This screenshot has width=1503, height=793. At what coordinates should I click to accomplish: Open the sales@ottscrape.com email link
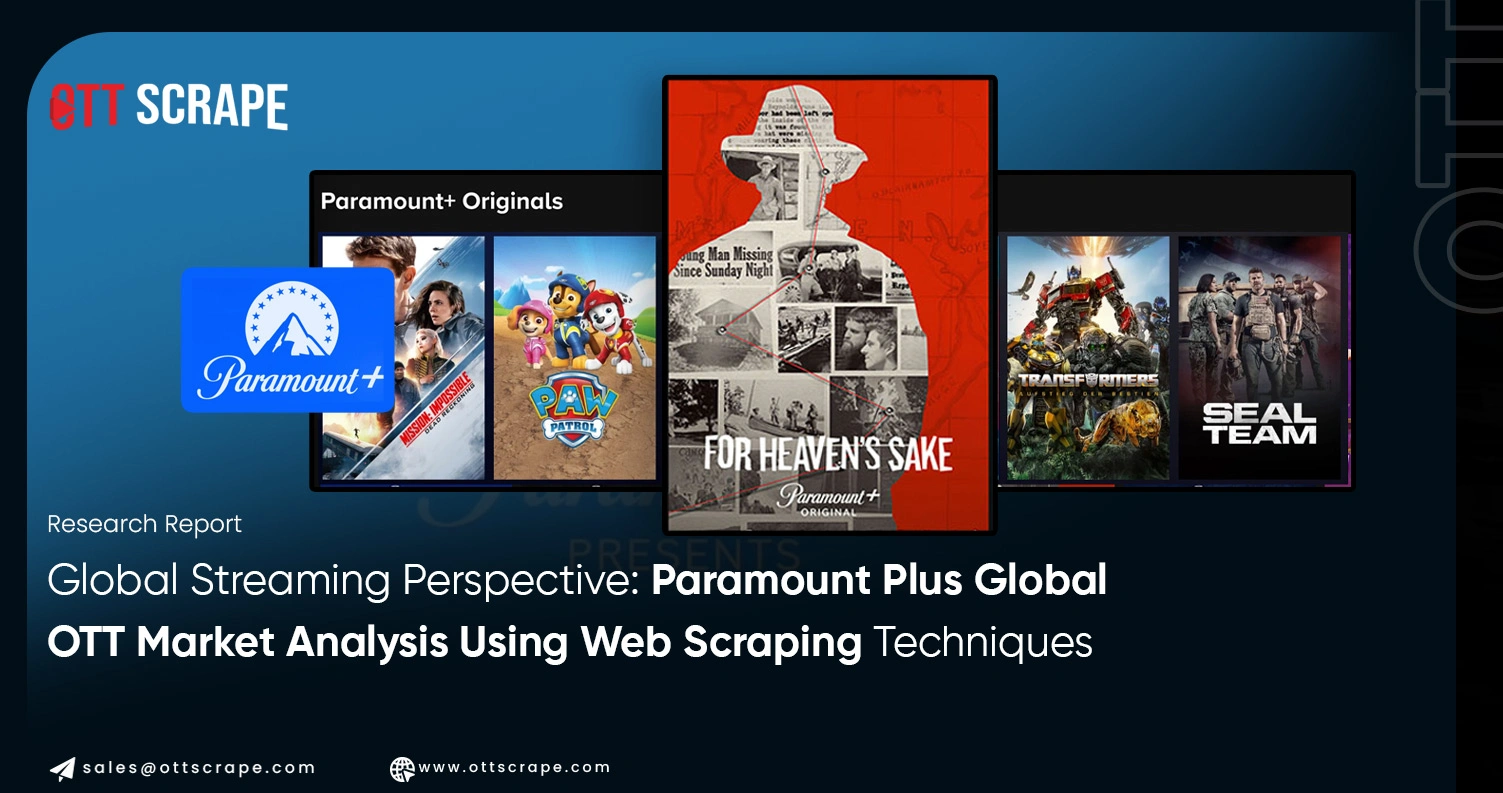(199, 768)
